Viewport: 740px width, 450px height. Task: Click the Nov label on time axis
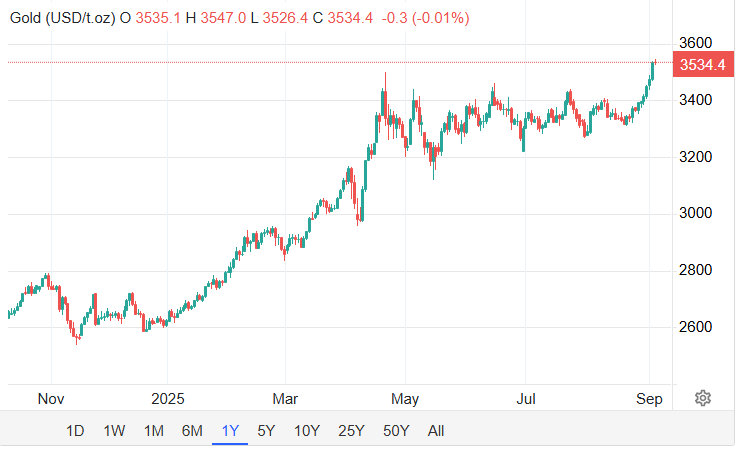(51, 398)
